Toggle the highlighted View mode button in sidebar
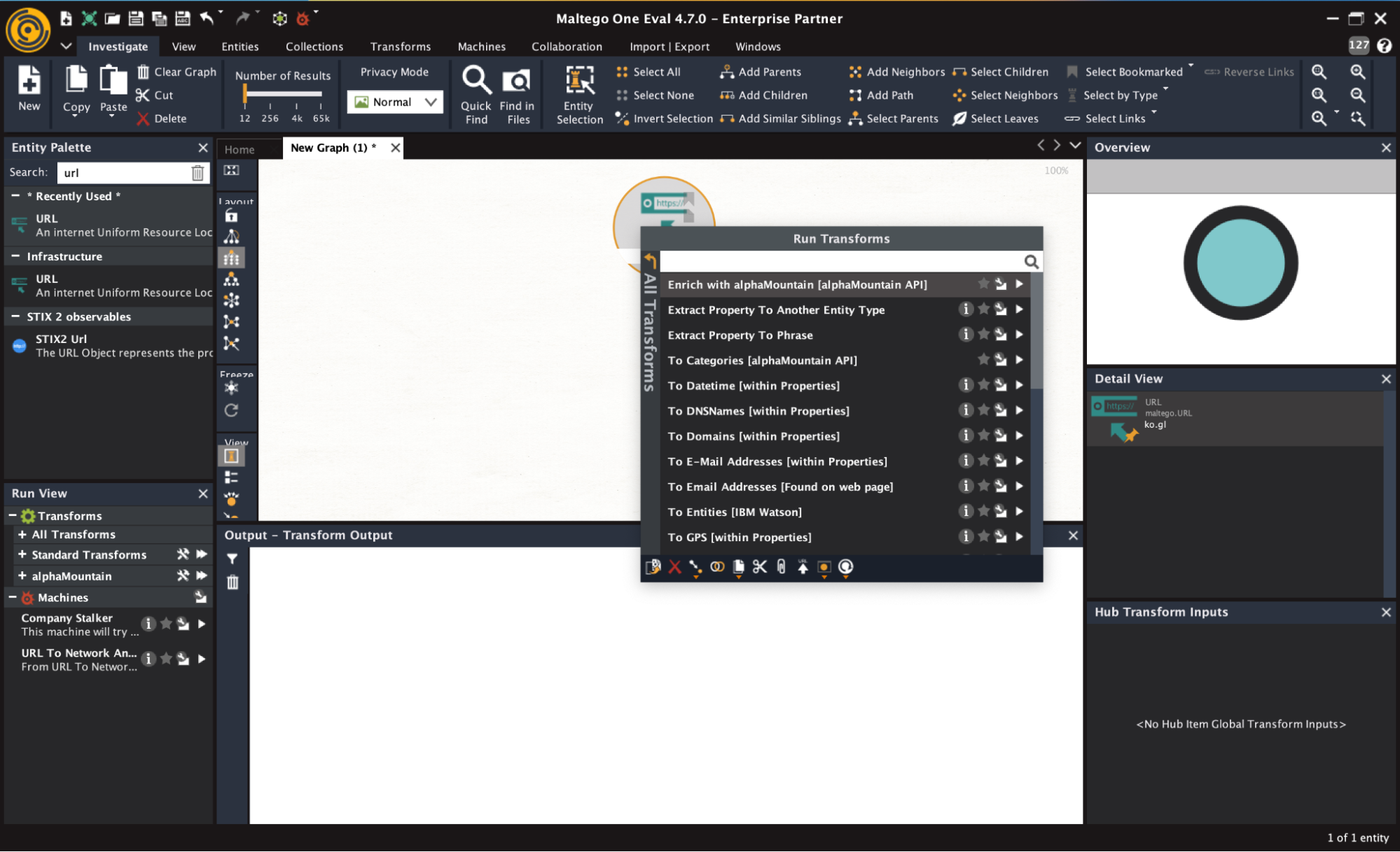The height and width of the screenshot is (852, 1400). (x=231, y=456)
